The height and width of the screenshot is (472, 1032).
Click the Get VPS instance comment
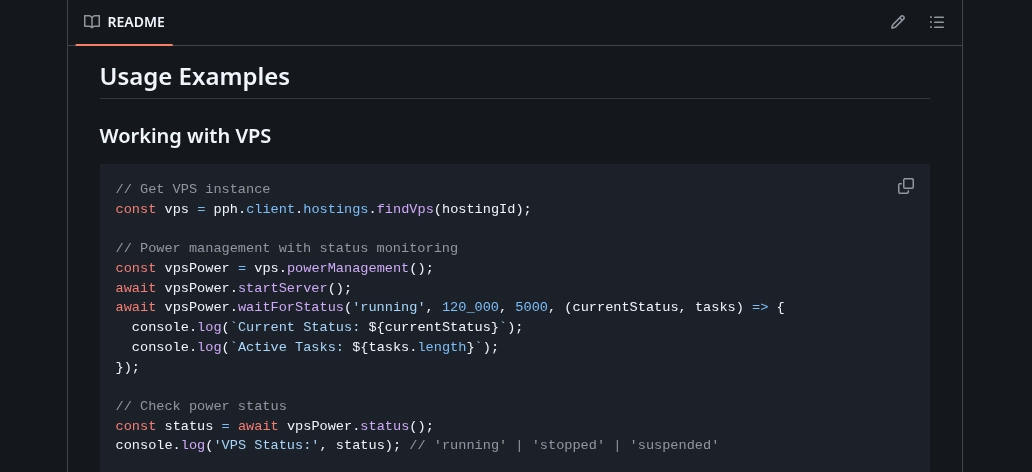click(193, 189)
